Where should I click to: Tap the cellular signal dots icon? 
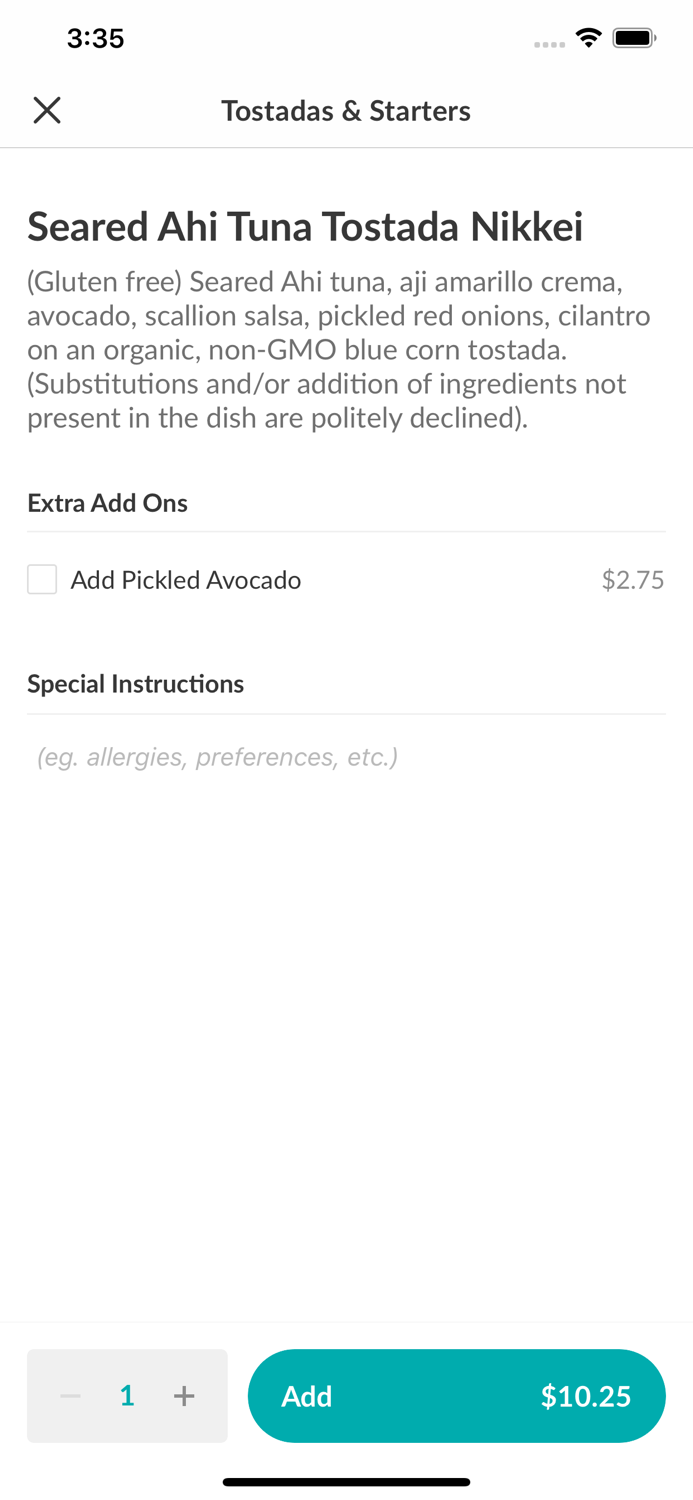[549, 44]
